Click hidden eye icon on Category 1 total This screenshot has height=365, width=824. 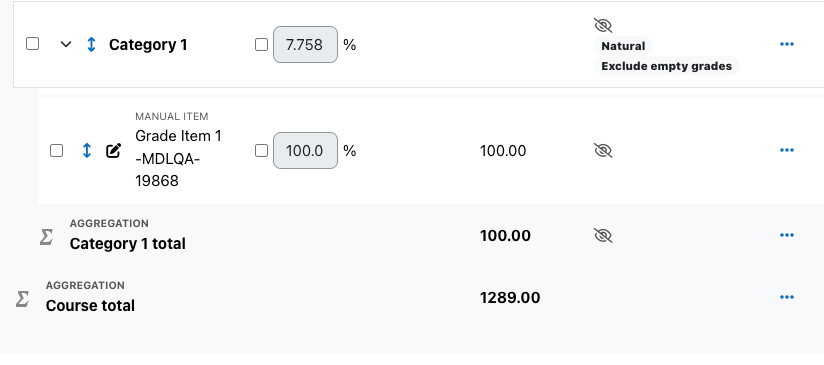(x=603, y=235)
